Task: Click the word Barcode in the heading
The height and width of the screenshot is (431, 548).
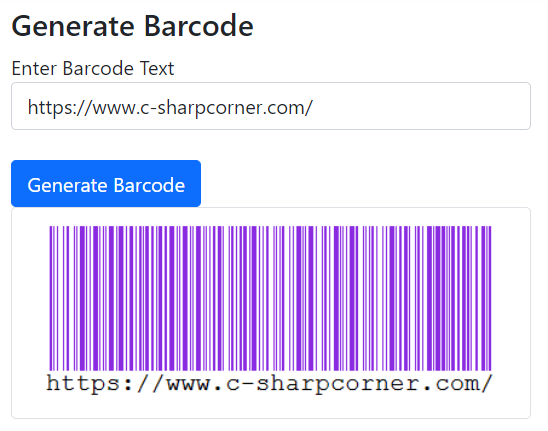Action: click(x=199, y=26)
